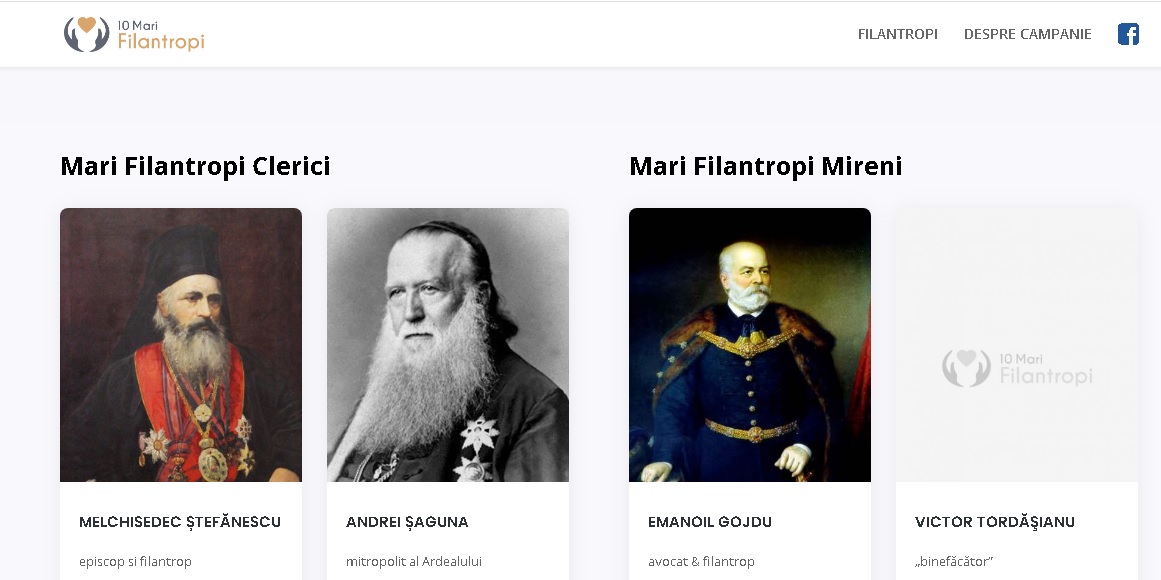Click Andrei Șaguna's black-and-white photo
This screenshot has height=580, width=1161.
[x=448, y=345]
